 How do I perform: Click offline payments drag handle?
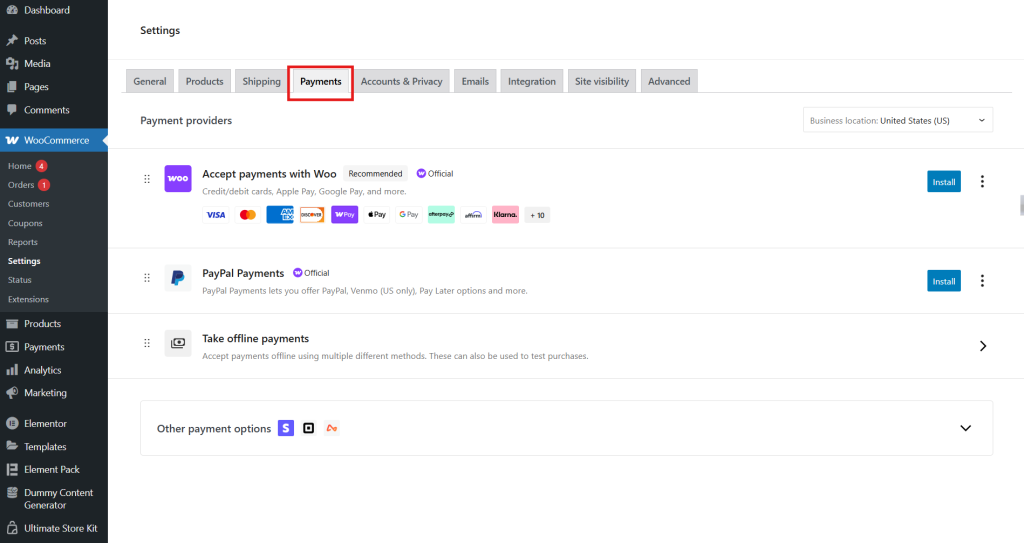tap(147, 343)
